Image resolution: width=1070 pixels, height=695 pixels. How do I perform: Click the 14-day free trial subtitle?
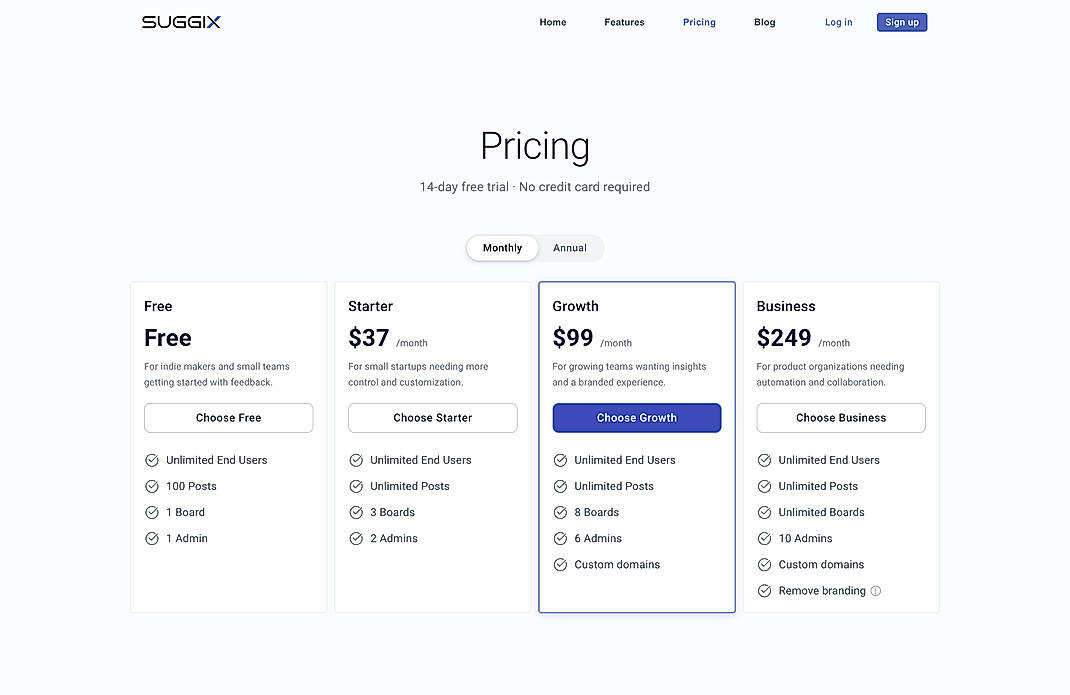click(535, 187)
